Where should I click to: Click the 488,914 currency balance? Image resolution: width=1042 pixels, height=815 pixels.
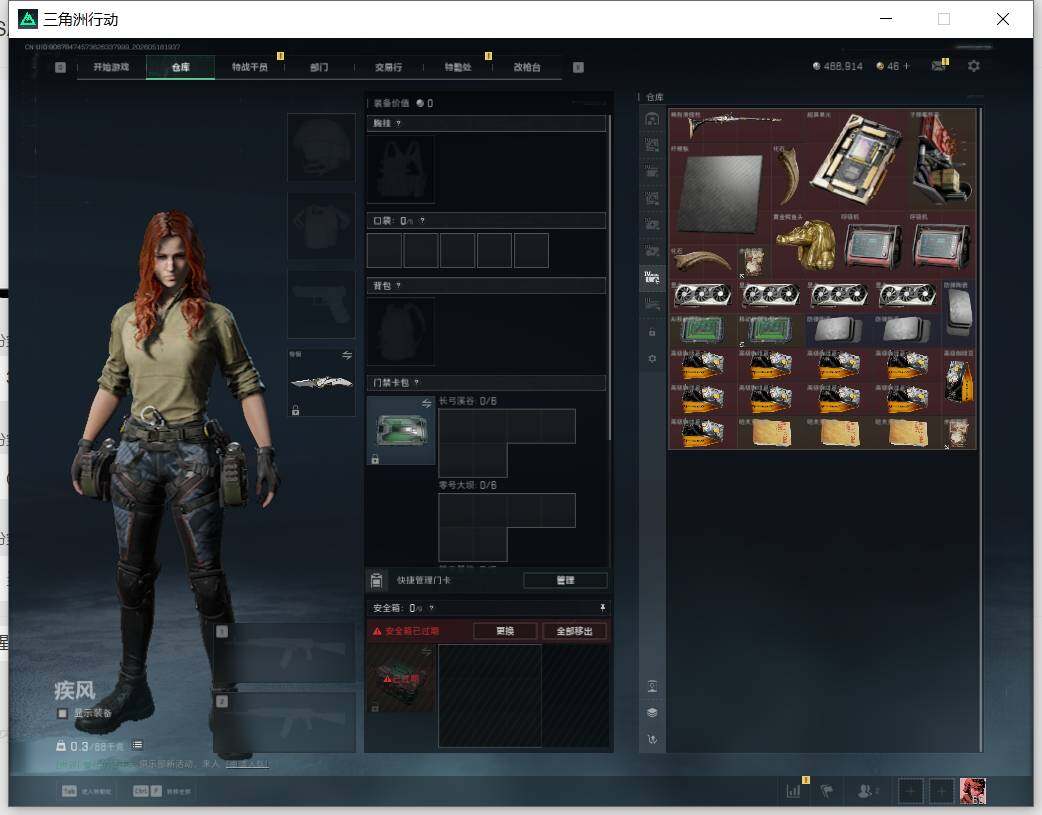click(x=837, y=66)
